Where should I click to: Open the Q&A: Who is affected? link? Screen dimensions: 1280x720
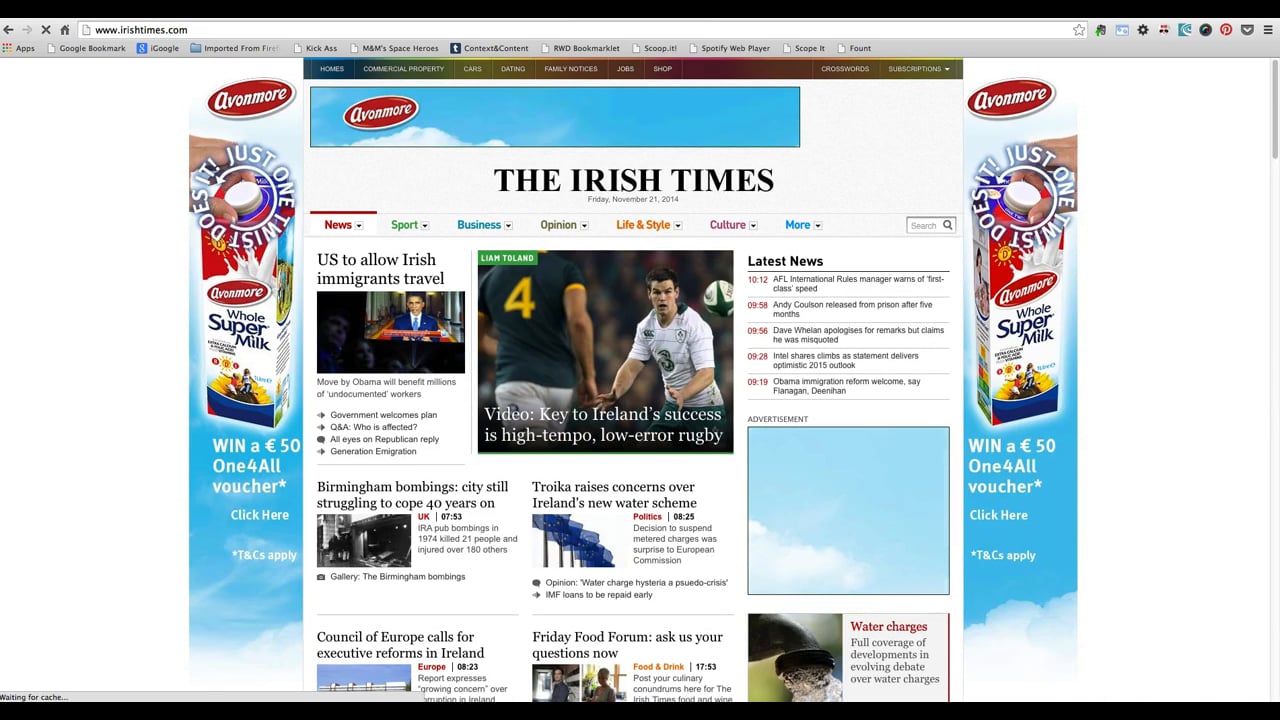click(374, 427)
